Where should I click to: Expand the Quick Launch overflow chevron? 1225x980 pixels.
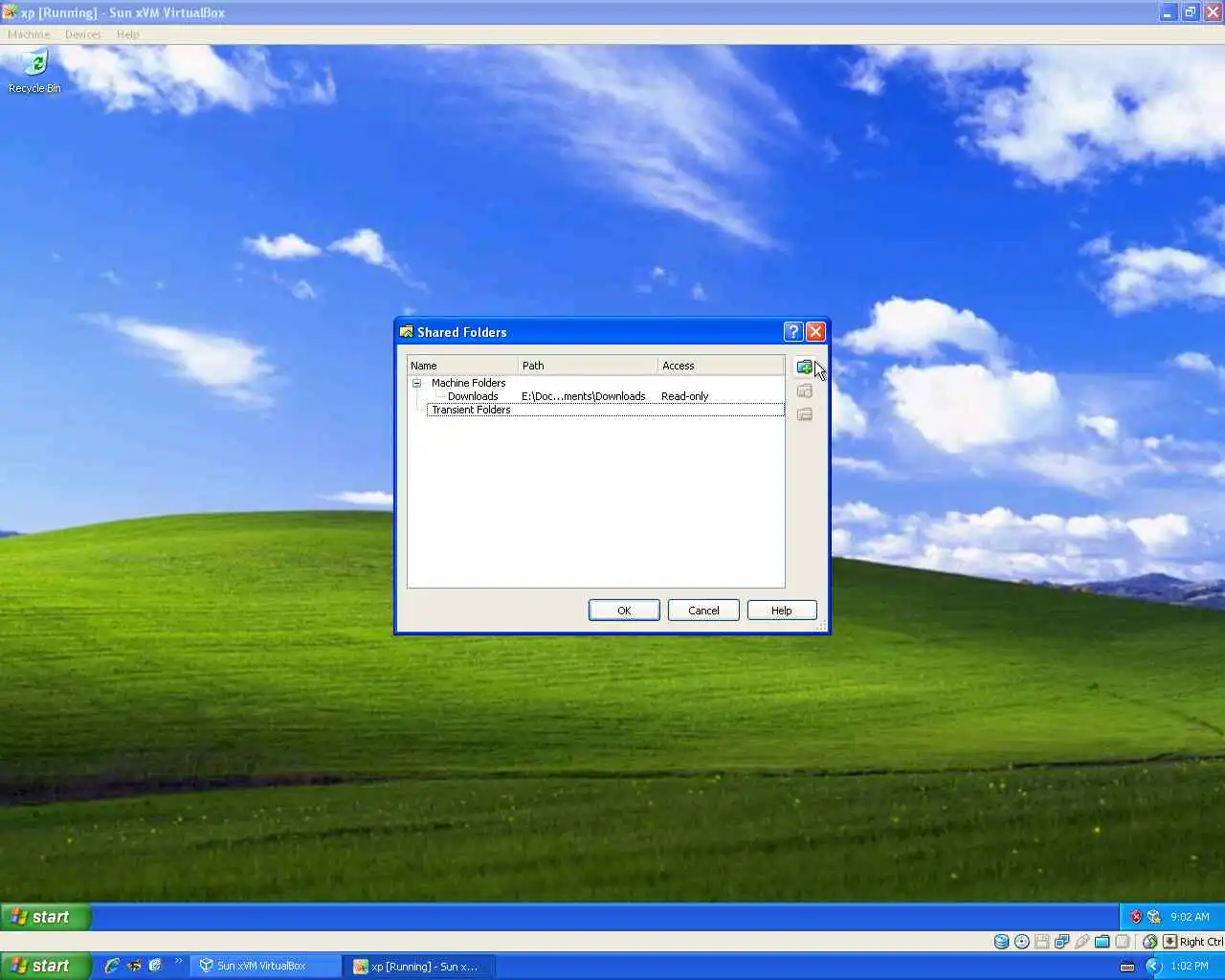coord(178,962)
